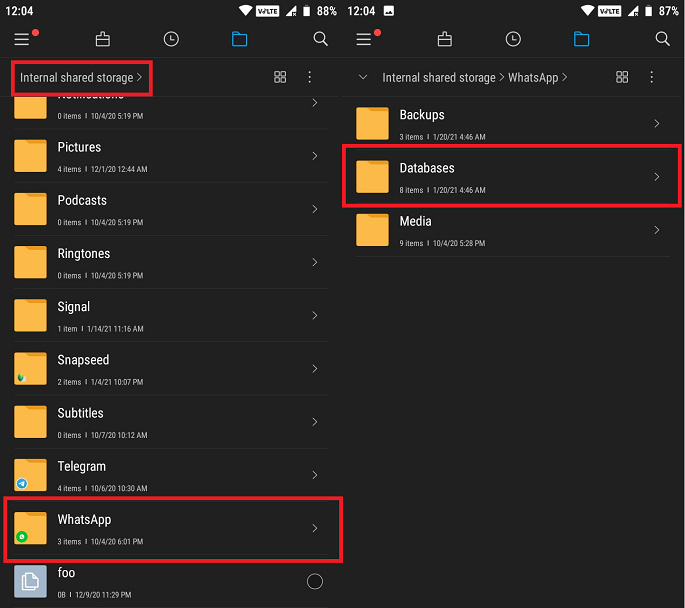Viewport: 685px width, 608px height.
Task: Select the foo file radio circle
Action: [315, 581]
